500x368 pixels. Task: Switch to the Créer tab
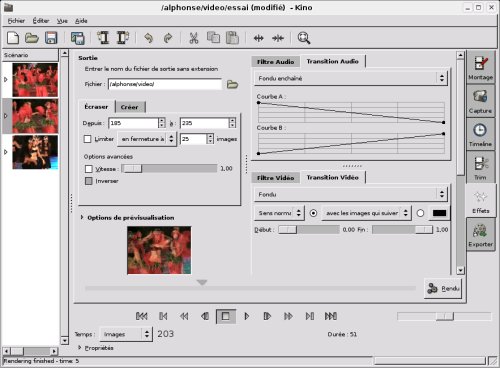130,107
